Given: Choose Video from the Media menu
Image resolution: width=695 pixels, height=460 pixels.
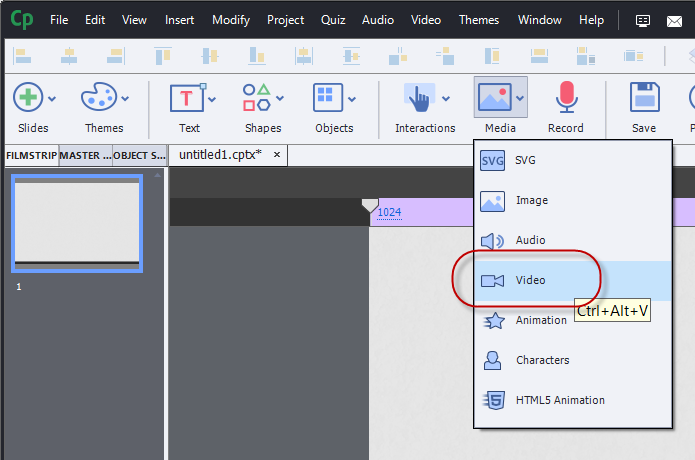Looking at the screenshot, I should [530, 280].
